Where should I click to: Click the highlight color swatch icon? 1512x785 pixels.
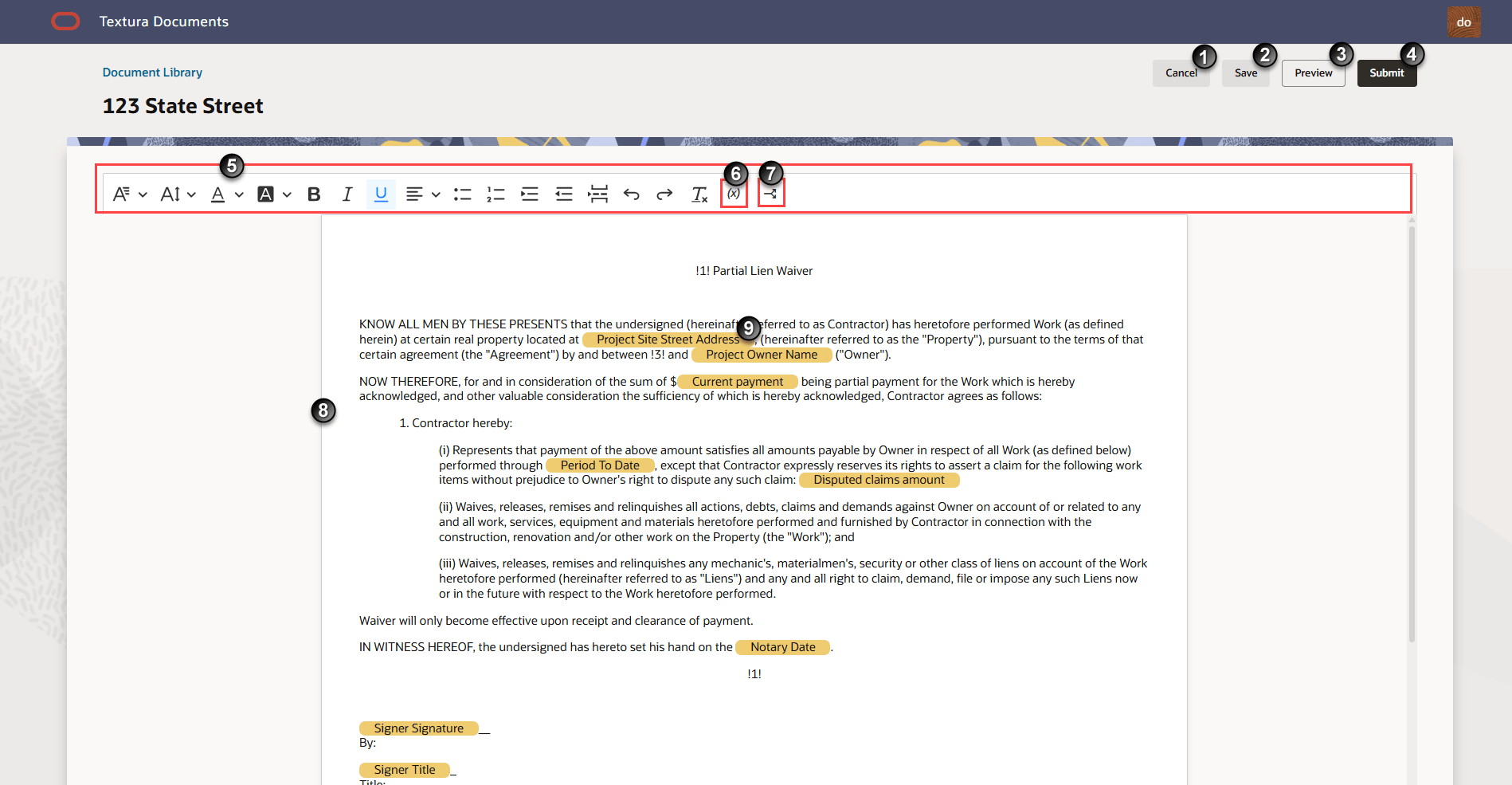[264, 194]
